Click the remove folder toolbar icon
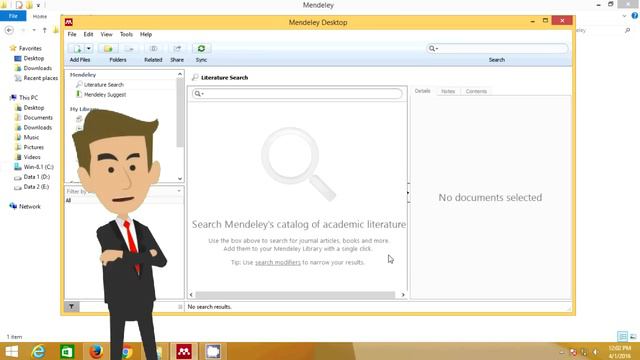 click(x=129, y=49)
